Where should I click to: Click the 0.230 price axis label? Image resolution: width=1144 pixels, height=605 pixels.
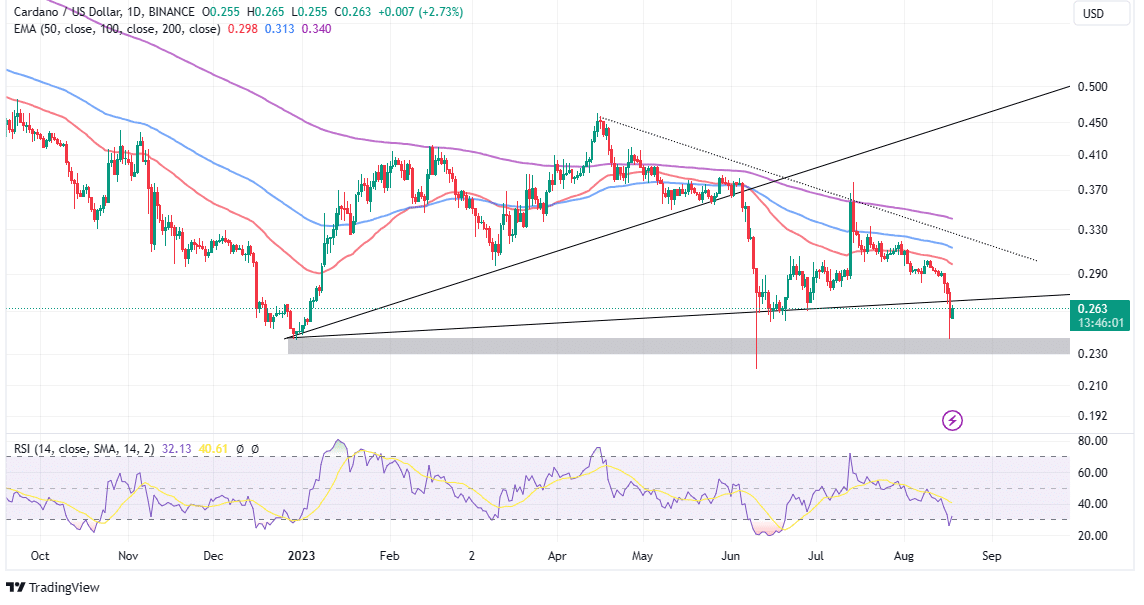tap(1092, 354)
